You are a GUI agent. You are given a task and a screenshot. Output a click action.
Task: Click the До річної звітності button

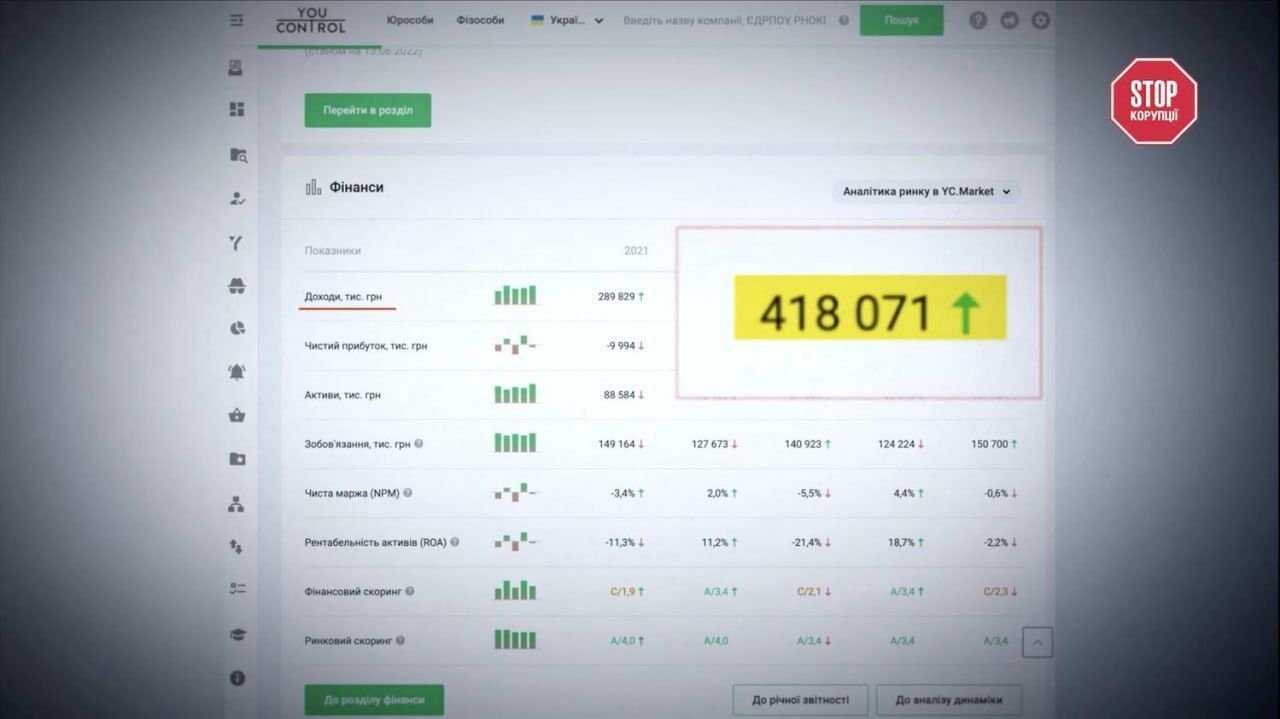(800, 700)
